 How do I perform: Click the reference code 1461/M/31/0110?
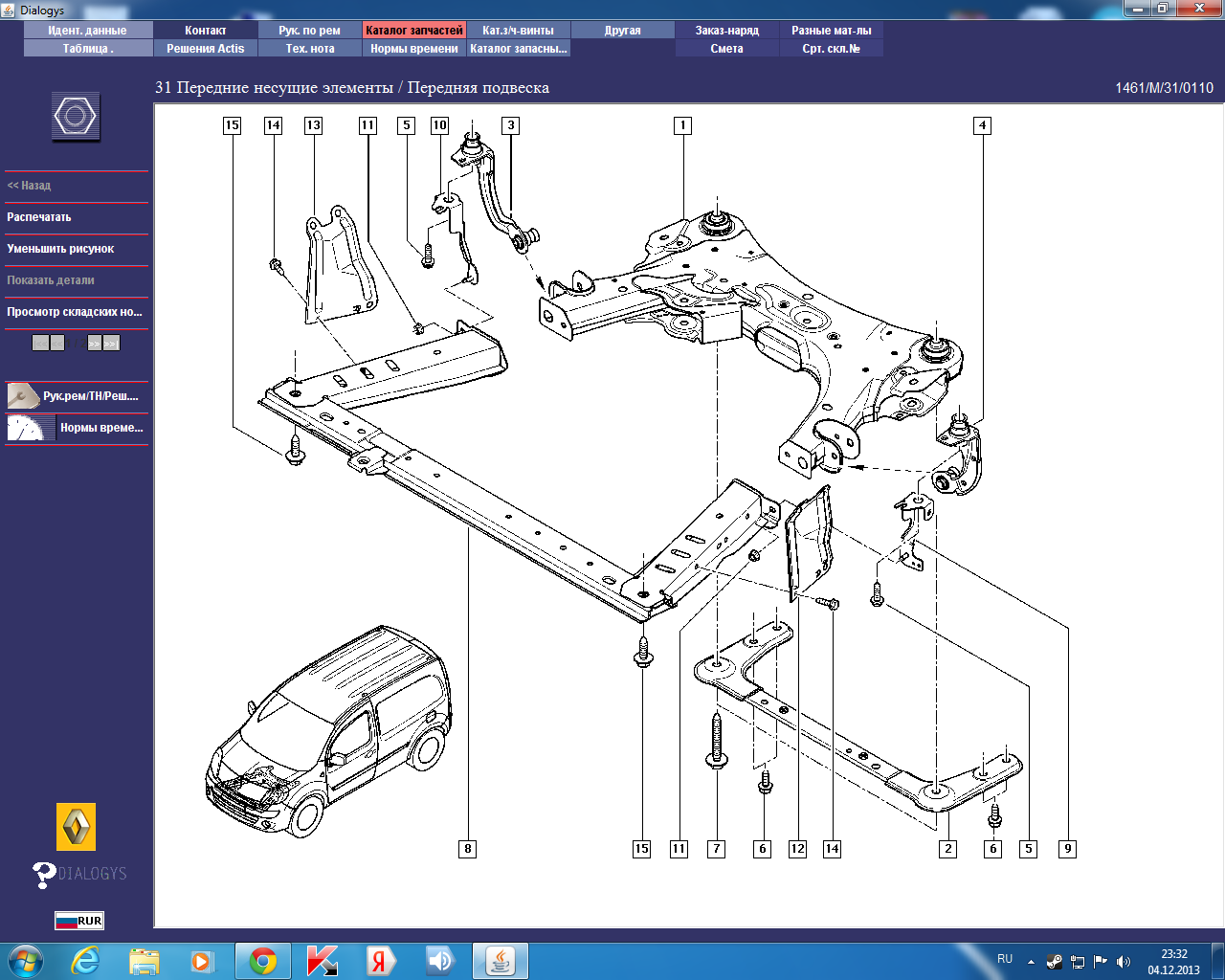[1164, 88]
